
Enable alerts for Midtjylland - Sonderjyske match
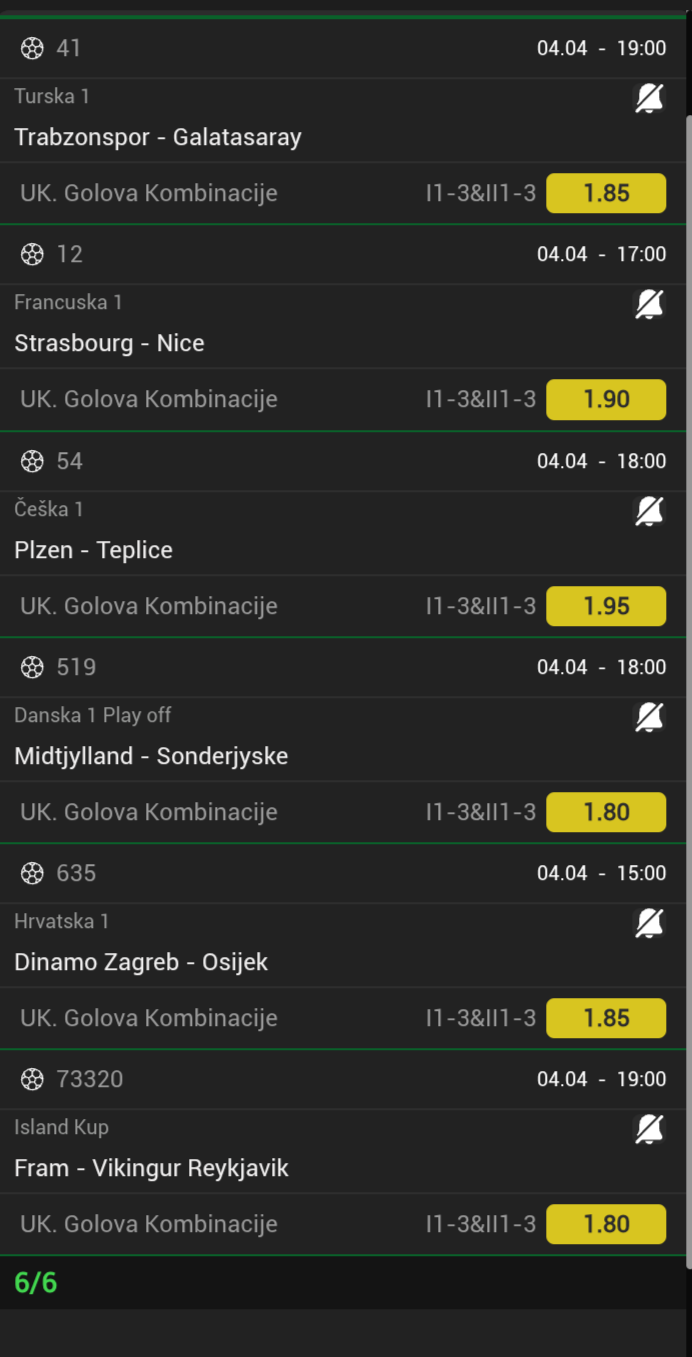tap(649, 717)
